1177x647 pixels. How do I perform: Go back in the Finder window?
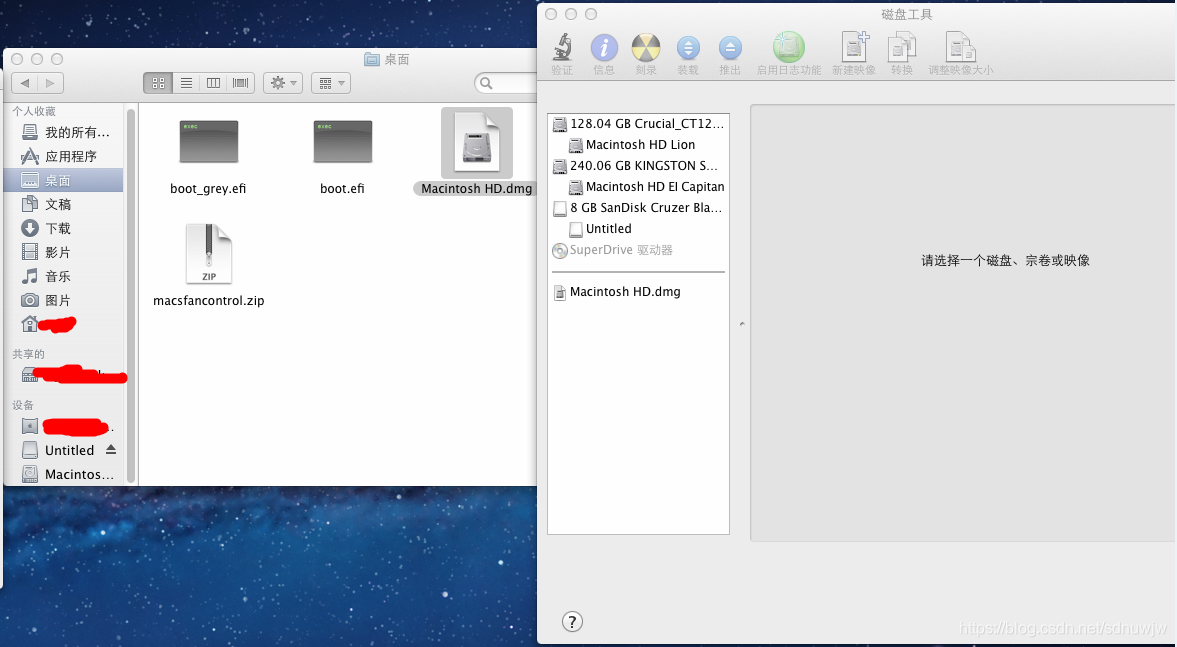(x=26, y=83)
